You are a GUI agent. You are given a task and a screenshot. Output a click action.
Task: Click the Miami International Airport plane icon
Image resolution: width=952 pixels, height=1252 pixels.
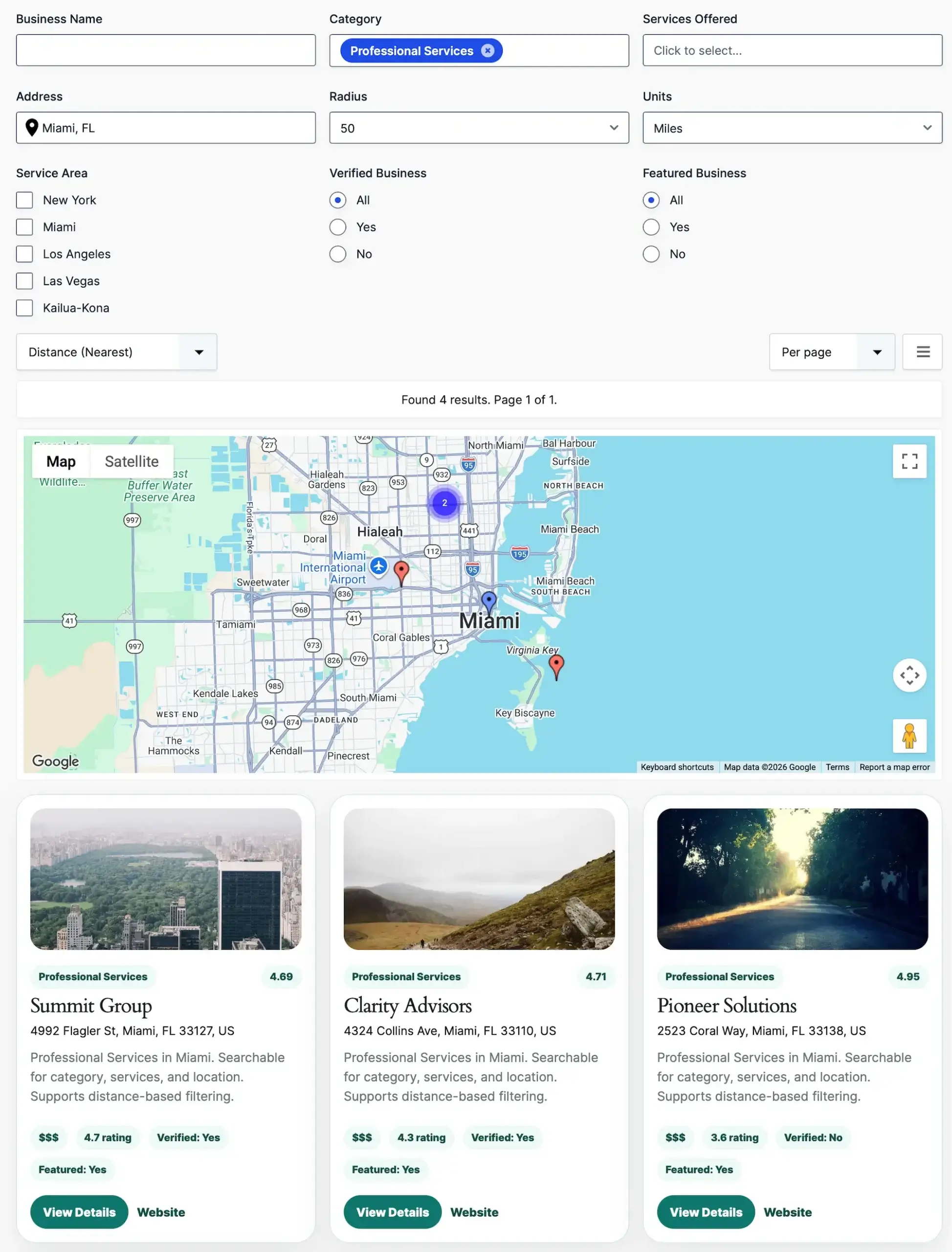[x=378, y=566]
